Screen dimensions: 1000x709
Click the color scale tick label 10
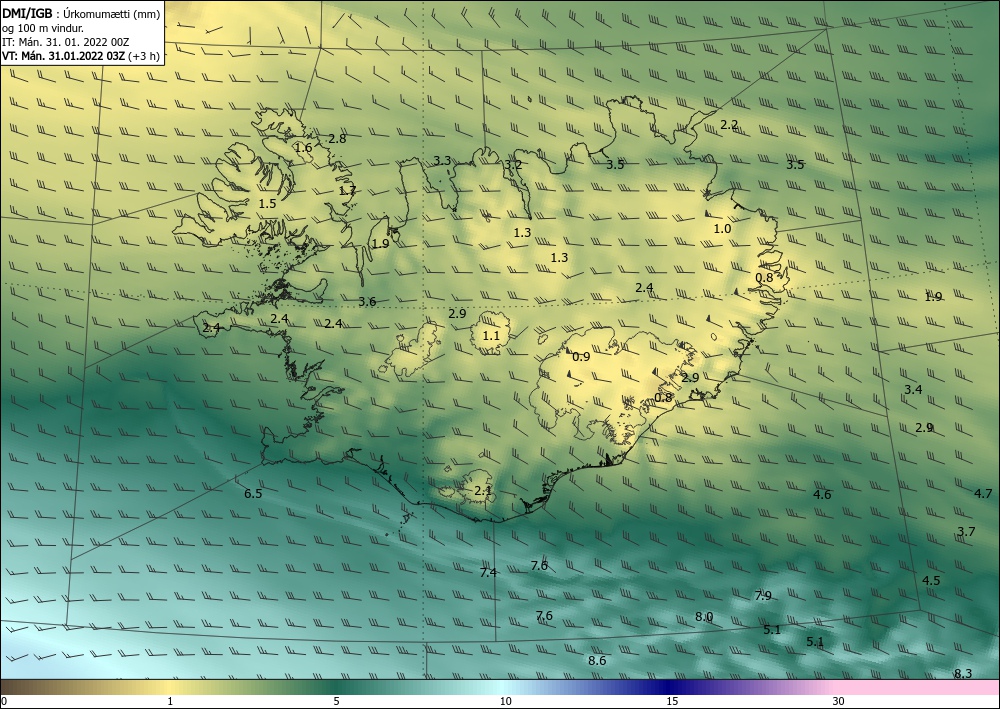coord(506,701)
